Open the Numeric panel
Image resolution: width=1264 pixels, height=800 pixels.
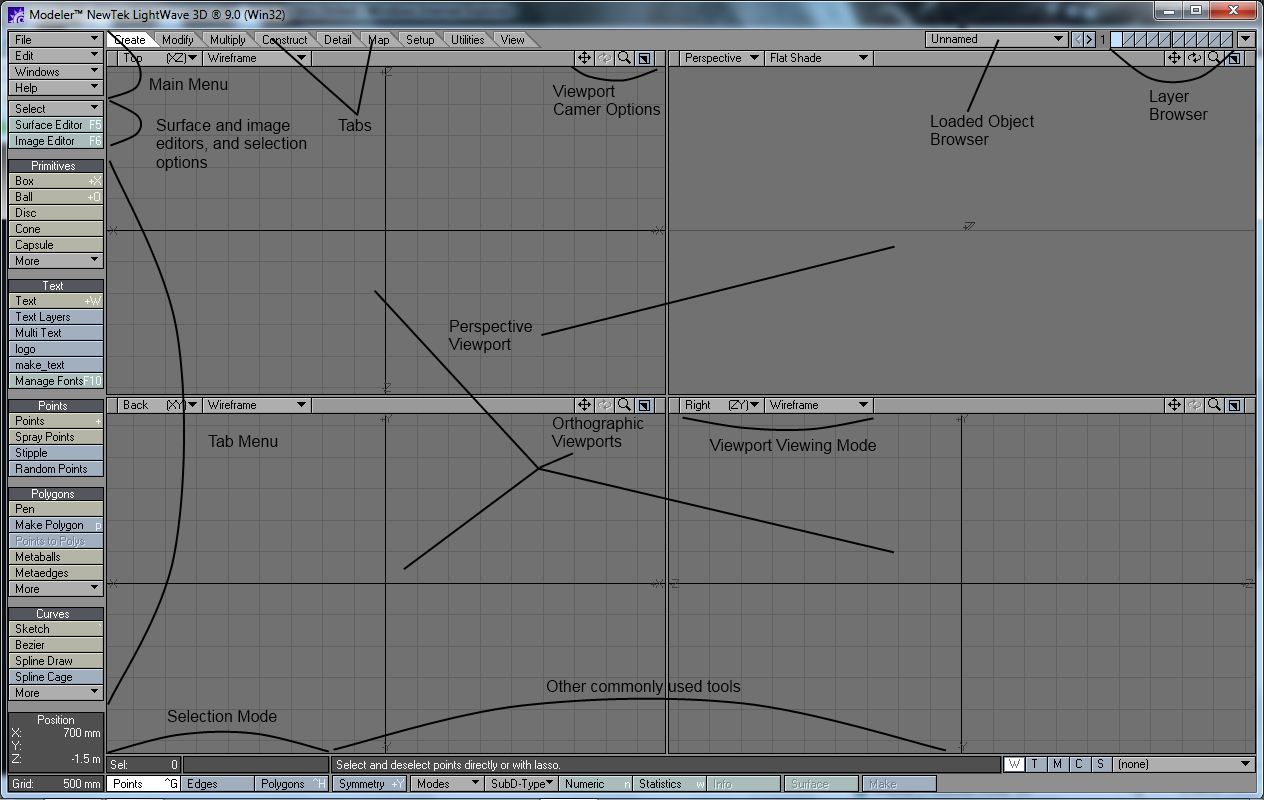[596, 784]
